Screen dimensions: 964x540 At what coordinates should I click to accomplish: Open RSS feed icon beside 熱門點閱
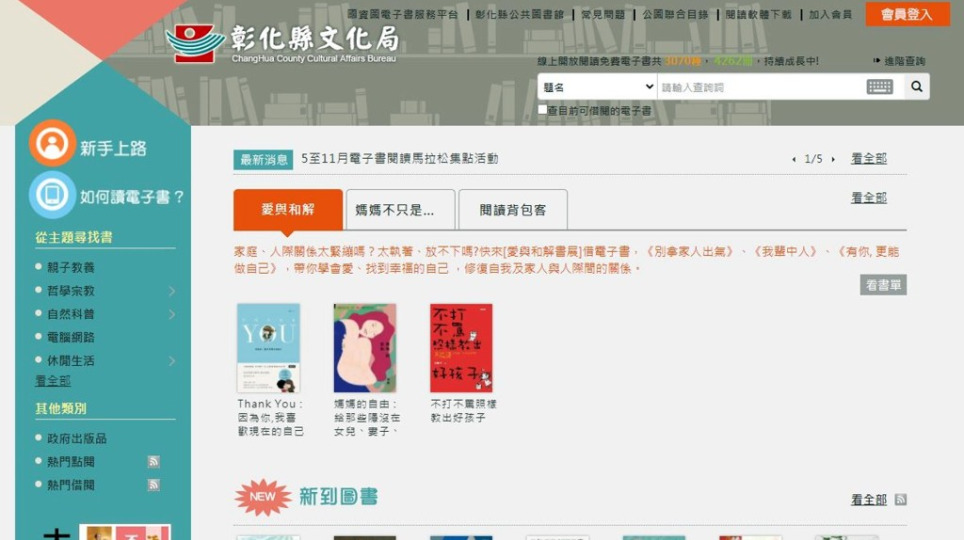154,461
